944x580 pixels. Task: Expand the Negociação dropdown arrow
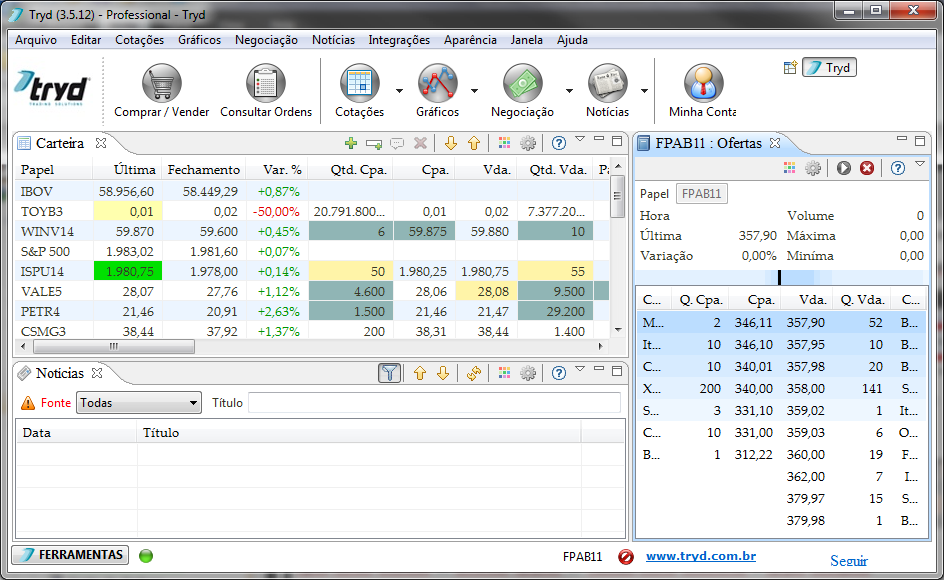point(569,91)
